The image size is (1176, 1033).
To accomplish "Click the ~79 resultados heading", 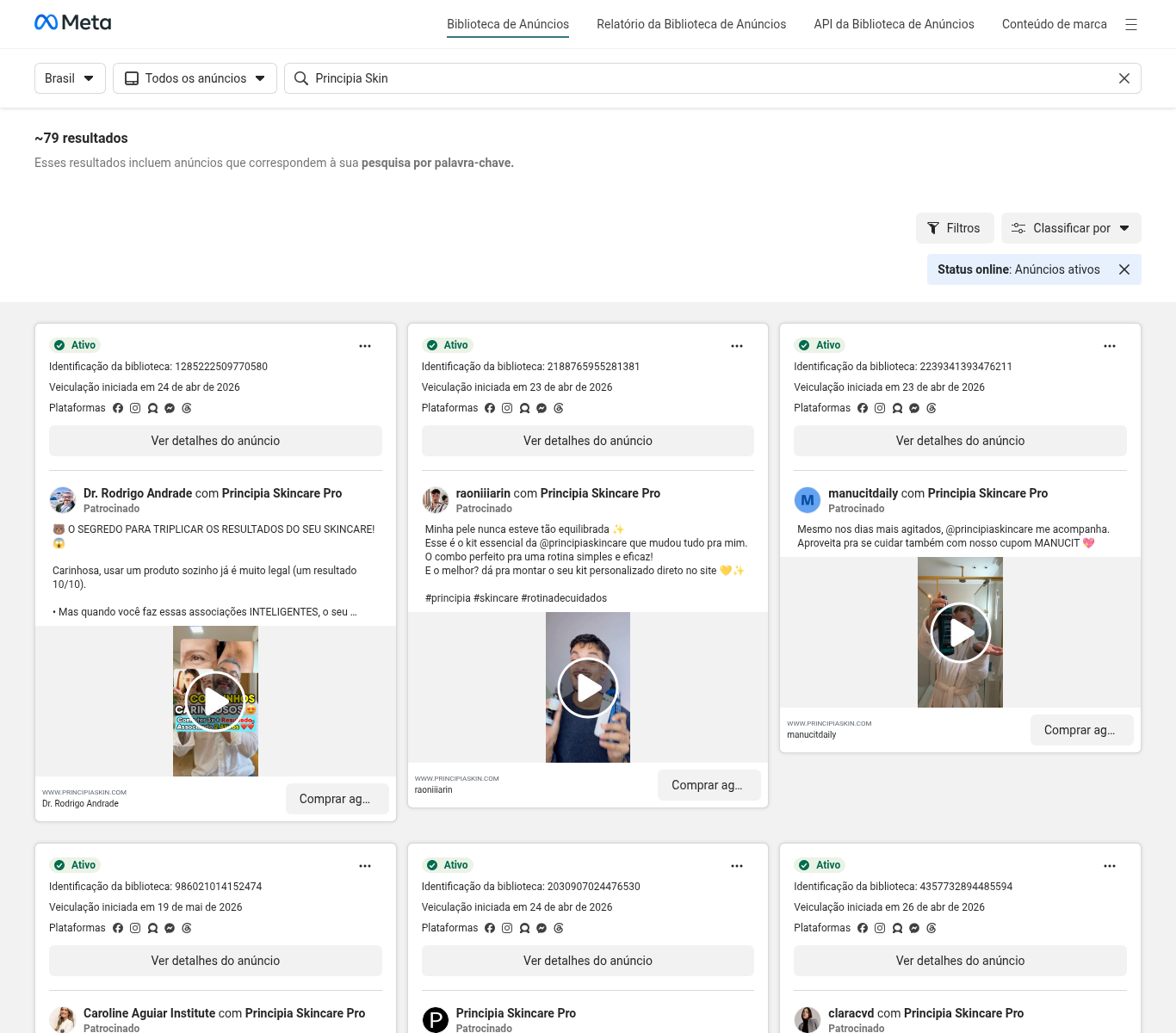I will 81,138.
